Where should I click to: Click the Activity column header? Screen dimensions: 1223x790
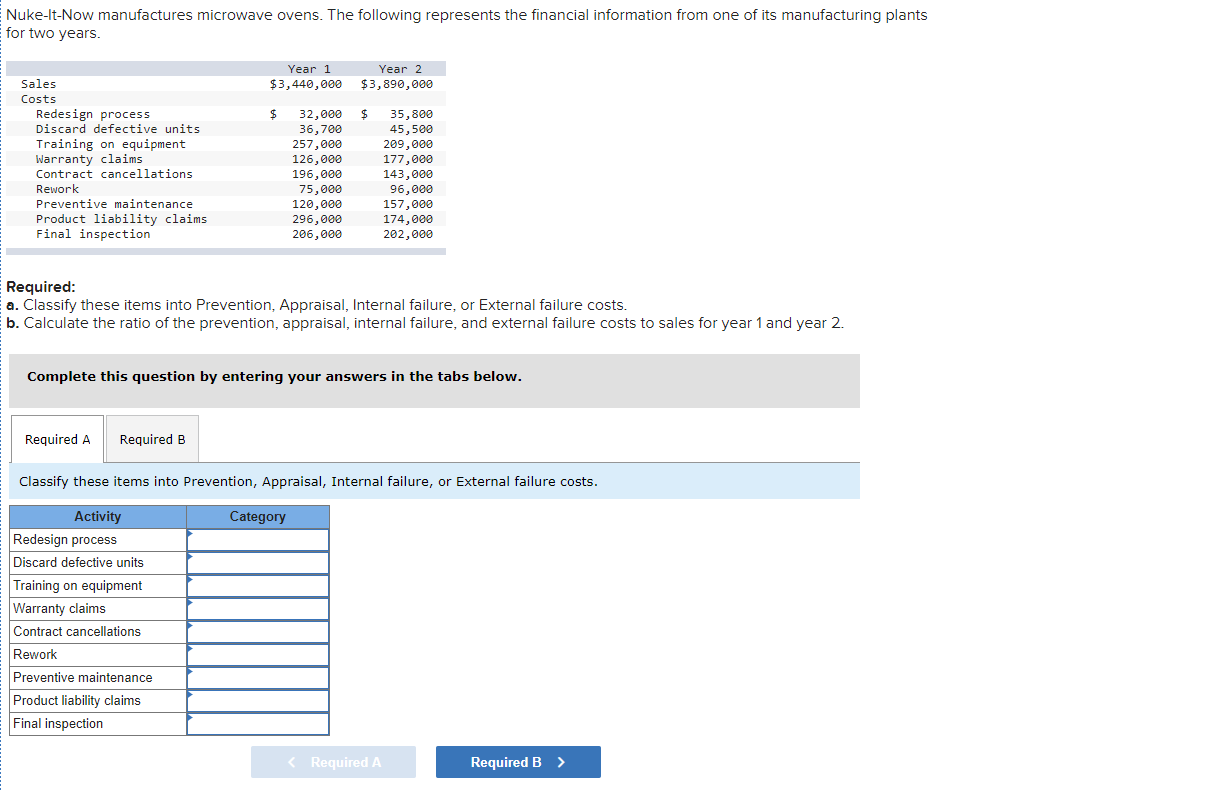point(98,517)
